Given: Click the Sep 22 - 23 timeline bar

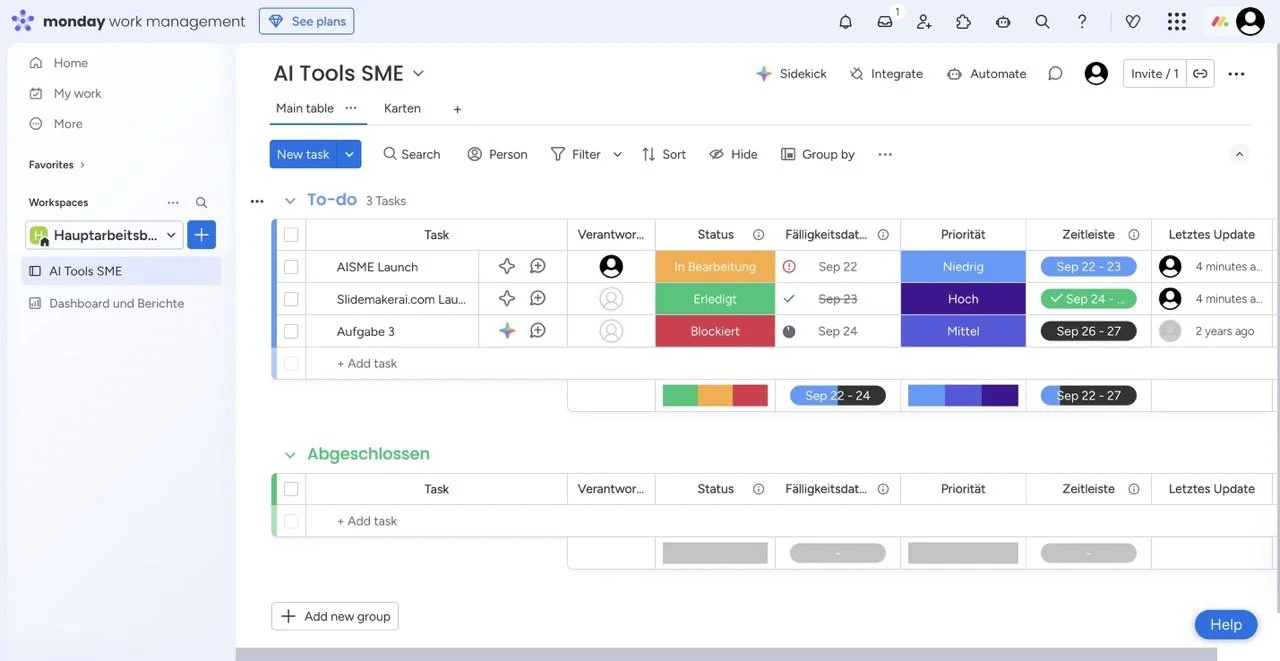Looking at the screenshot, I should 1087,266.
